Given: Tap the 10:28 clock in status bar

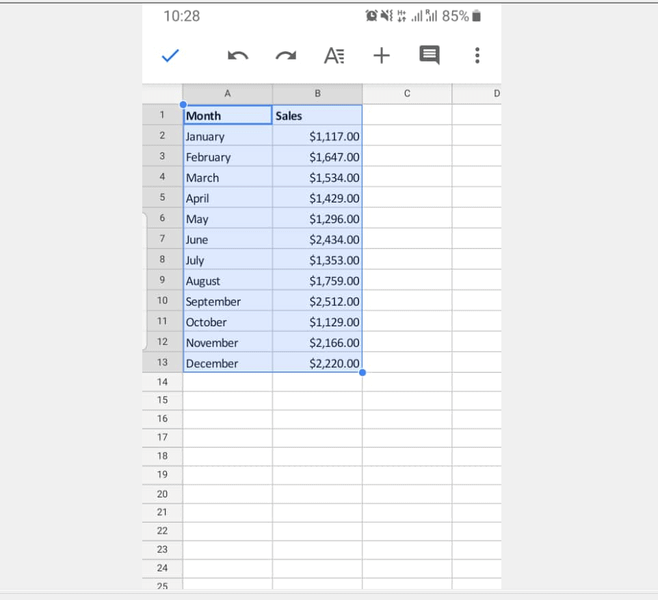Looking at the screenshot, I should click(182, 16).
